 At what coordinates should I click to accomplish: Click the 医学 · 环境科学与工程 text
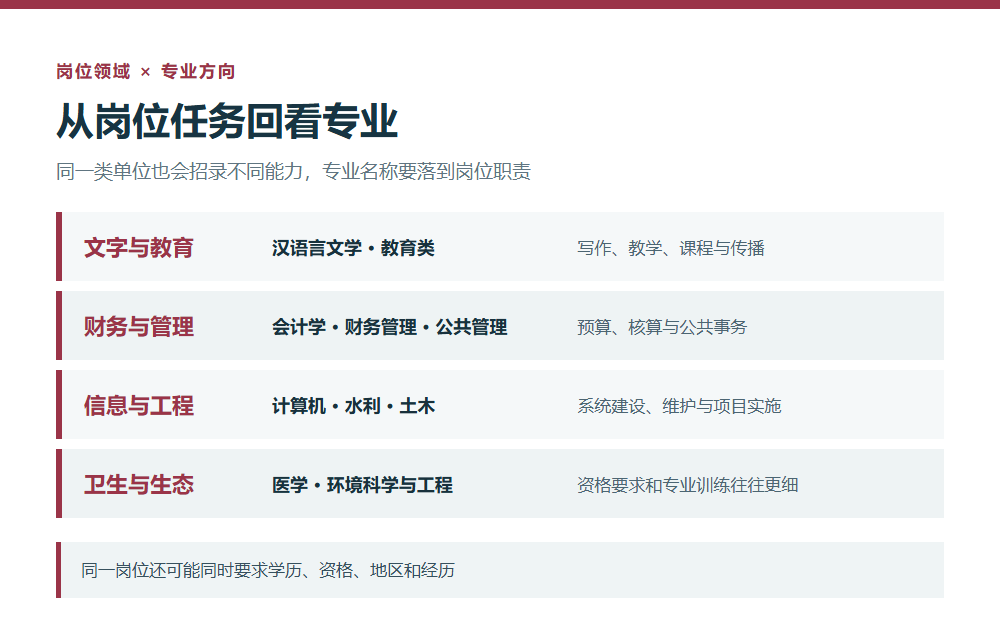click(x=362, y=485)
